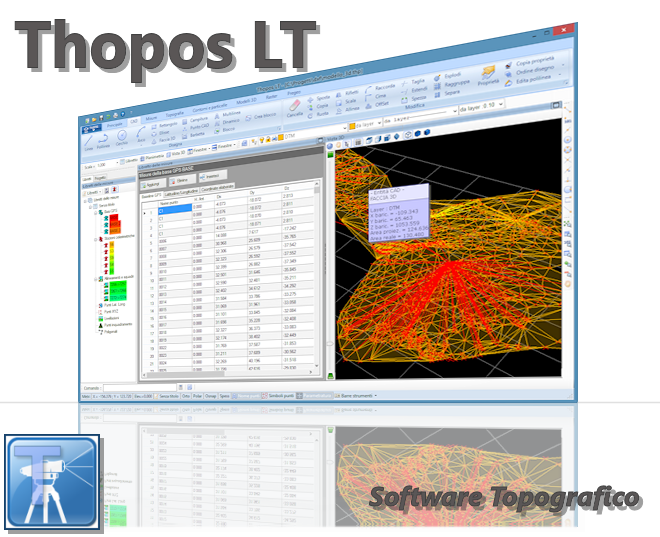Select the Latitudine/Longitudine tab
The height and width of the screenshot is (537, 660).
(x=181, y=193)
